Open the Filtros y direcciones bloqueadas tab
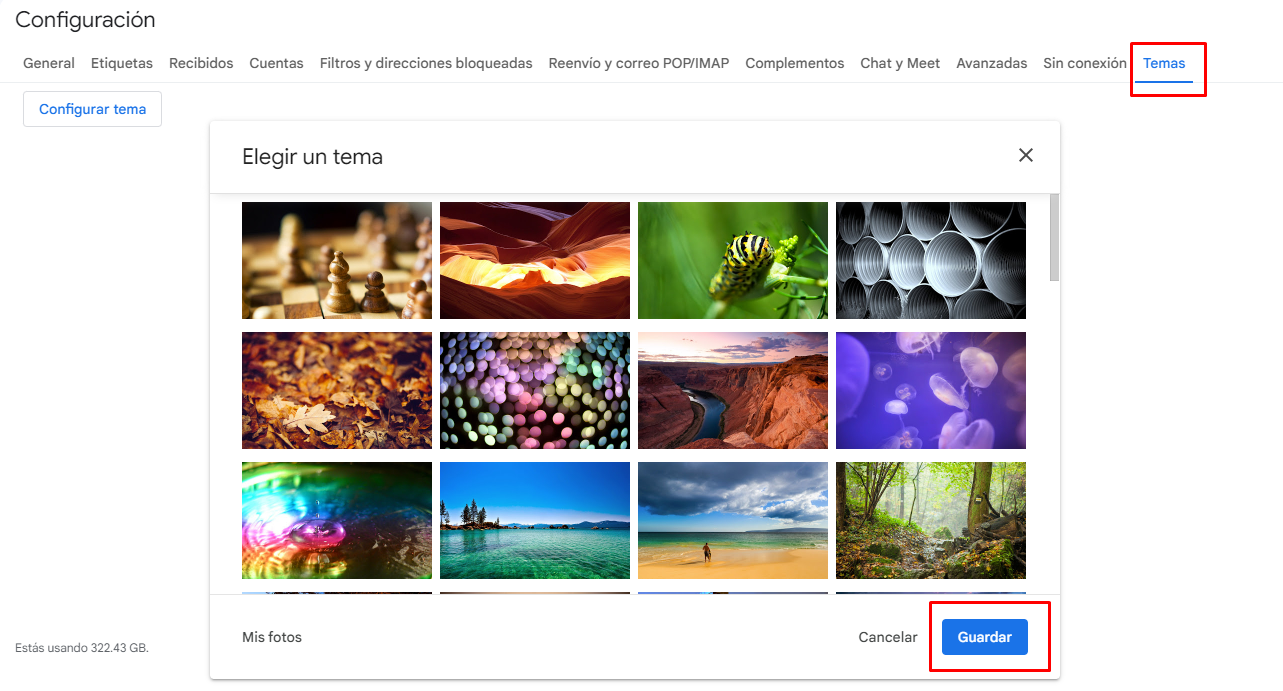The width and height of the screenshot is (1283, 691). pos(426,63)
